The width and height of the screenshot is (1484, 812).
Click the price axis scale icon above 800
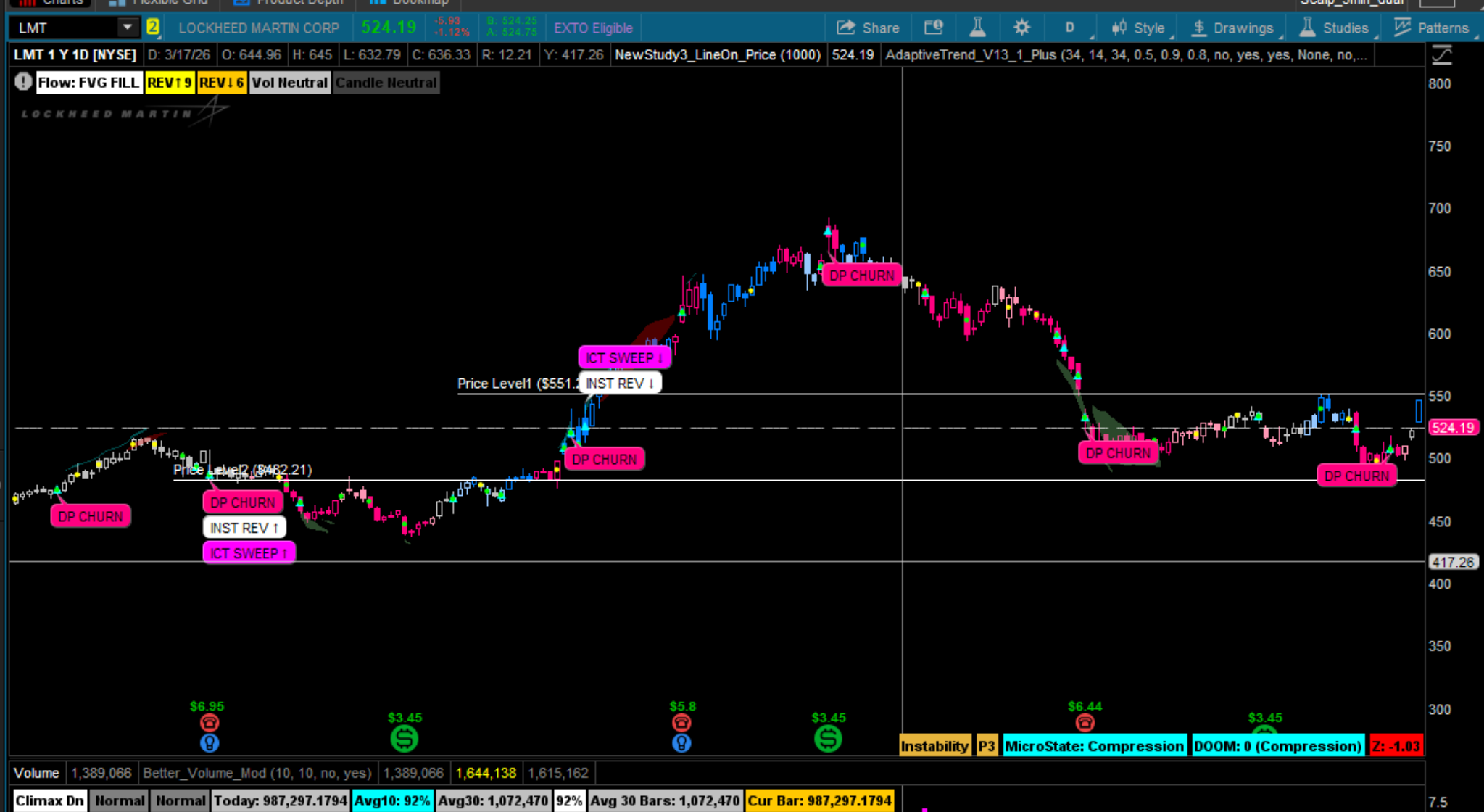point(1441,54)
